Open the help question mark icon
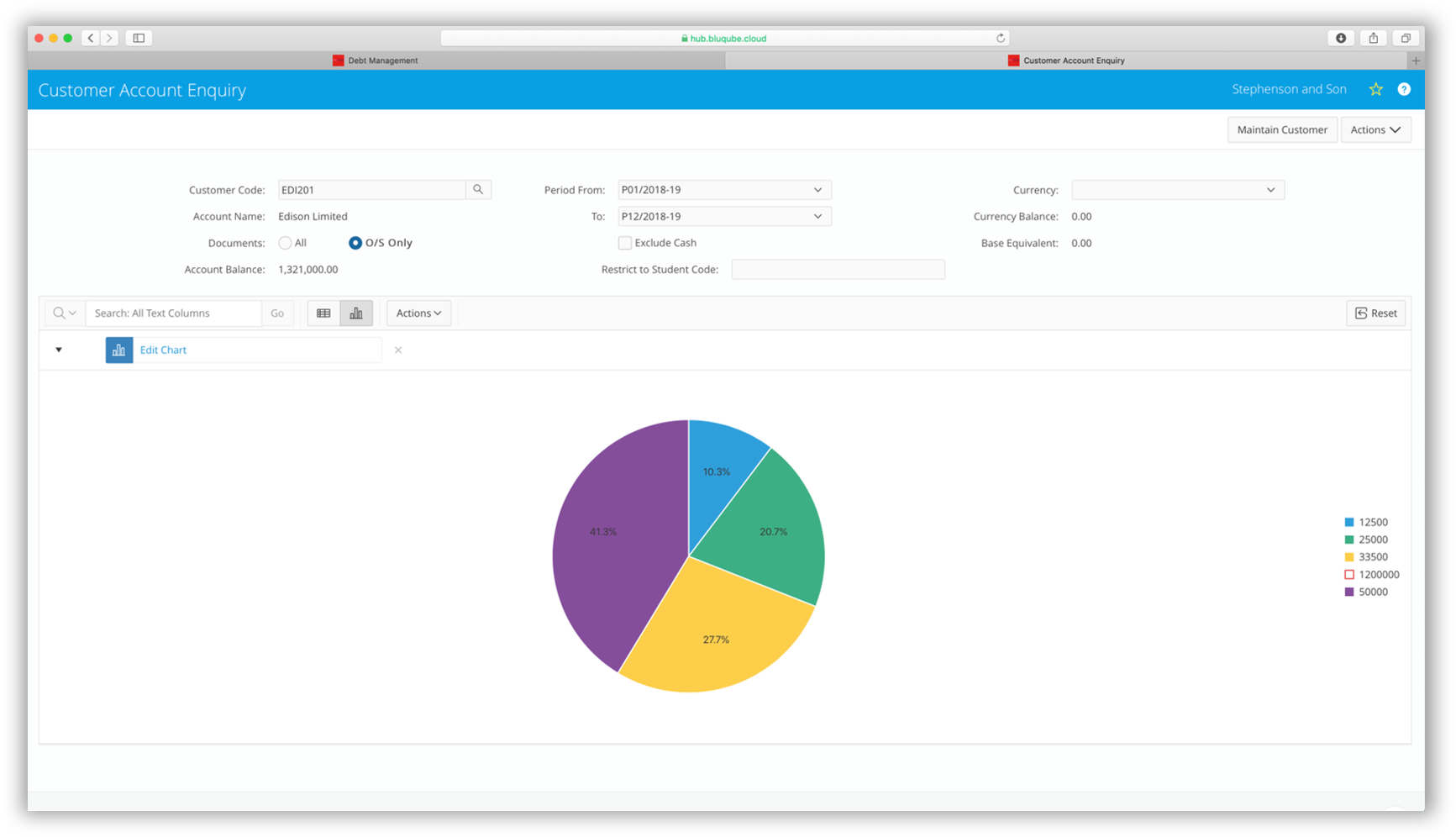 click(1404, 89)
